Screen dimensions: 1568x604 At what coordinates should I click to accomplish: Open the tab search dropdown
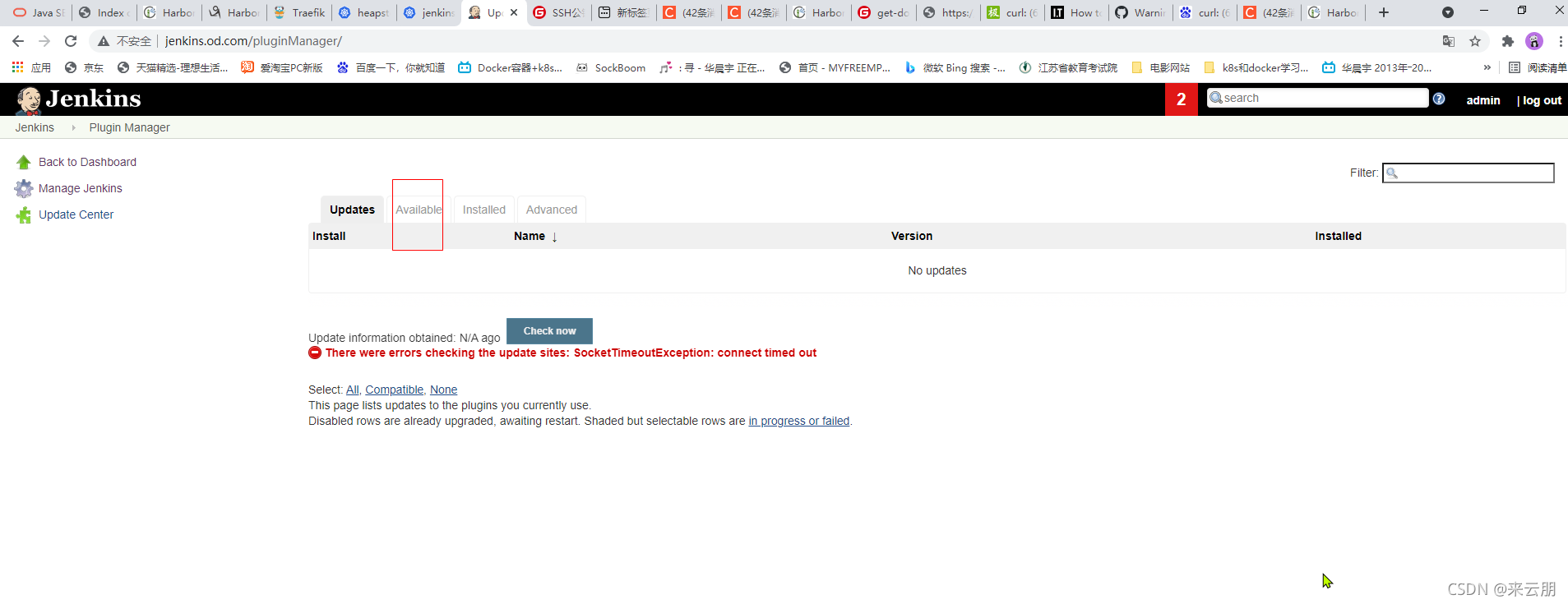pos(1448,12)
